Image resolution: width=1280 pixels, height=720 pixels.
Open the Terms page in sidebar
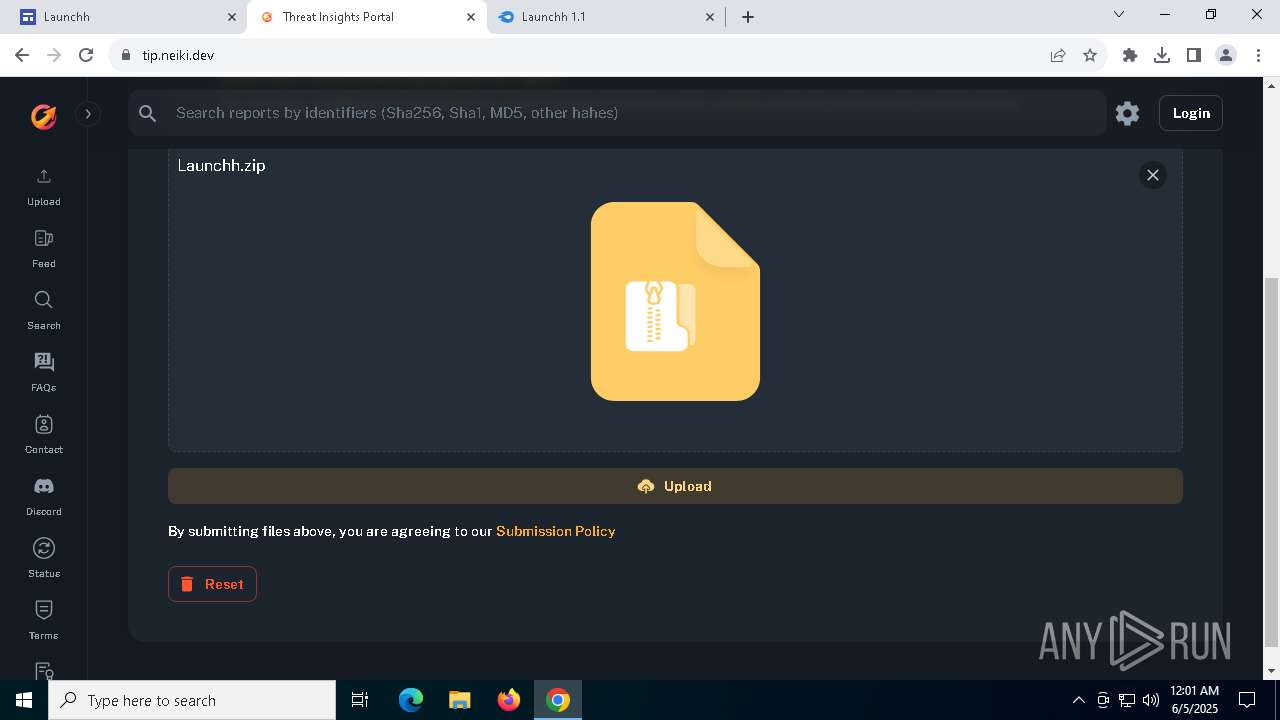(43, 621)
